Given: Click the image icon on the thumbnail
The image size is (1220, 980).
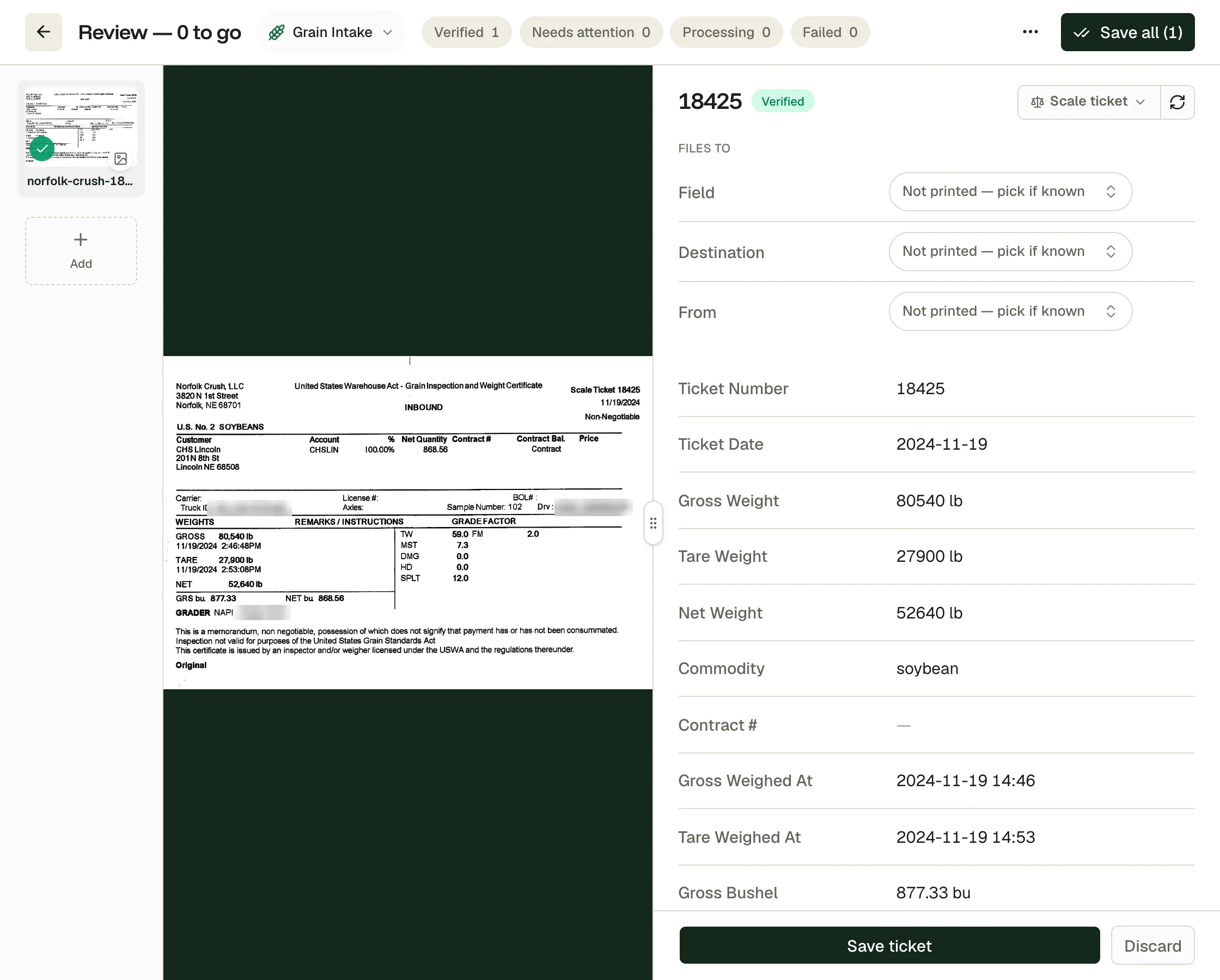Looking at the screenshot, I should 120,158.
